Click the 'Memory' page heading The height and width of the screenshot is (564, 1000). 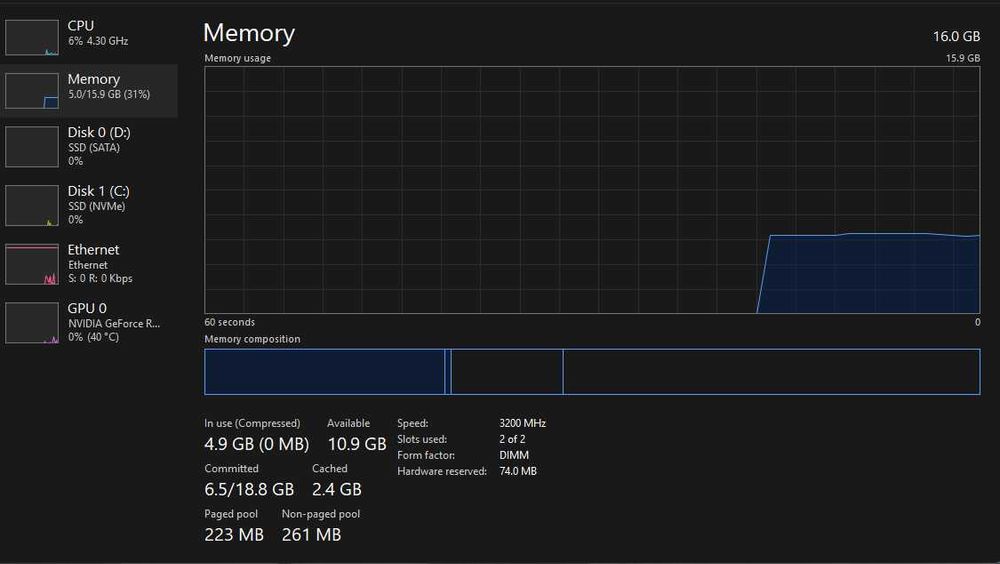pyautogui.click(x=249, y=33)
